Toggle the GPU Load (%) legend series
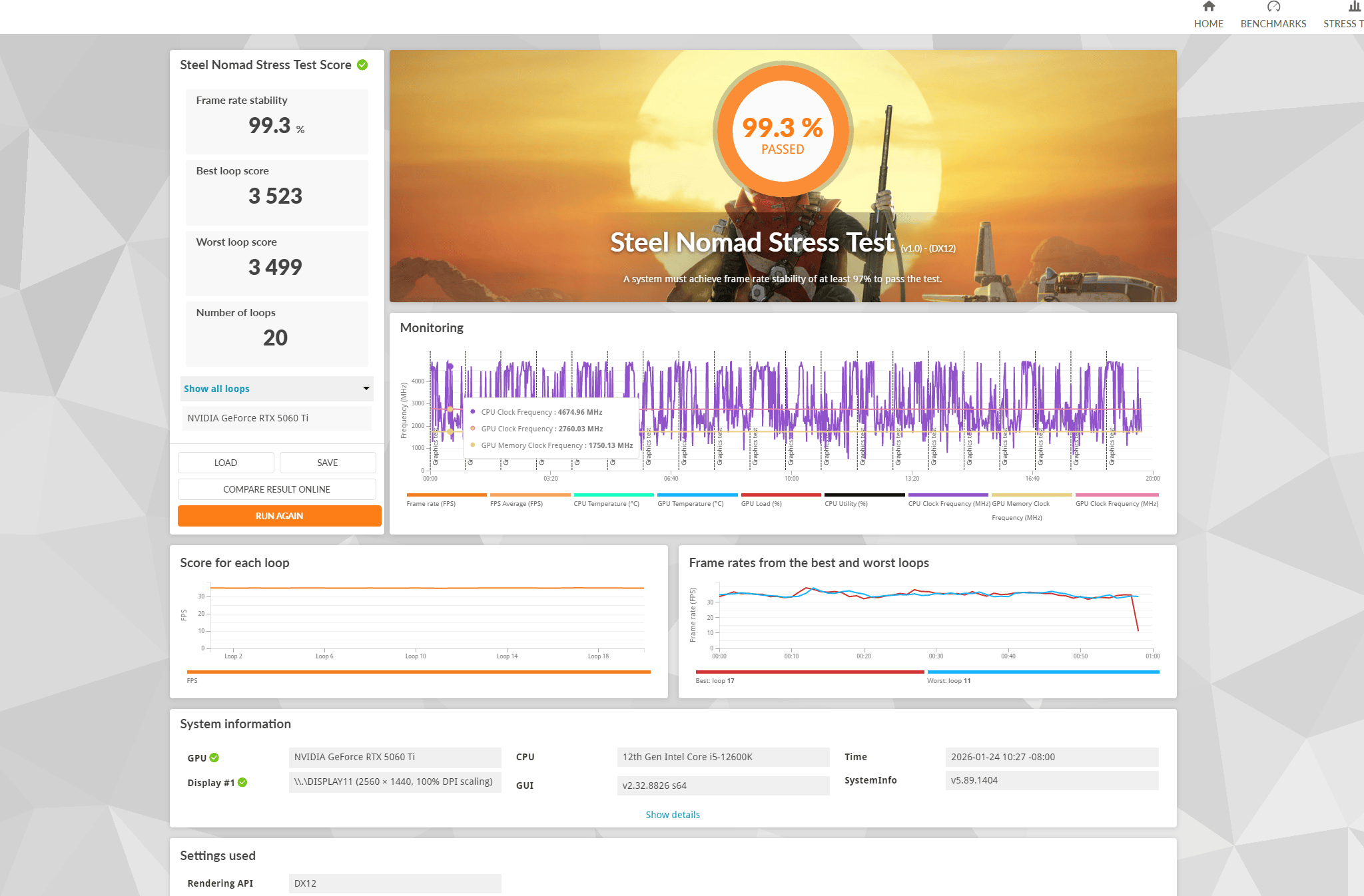Viewport: 1364px width, 896px height. click(x=781, y=500)
